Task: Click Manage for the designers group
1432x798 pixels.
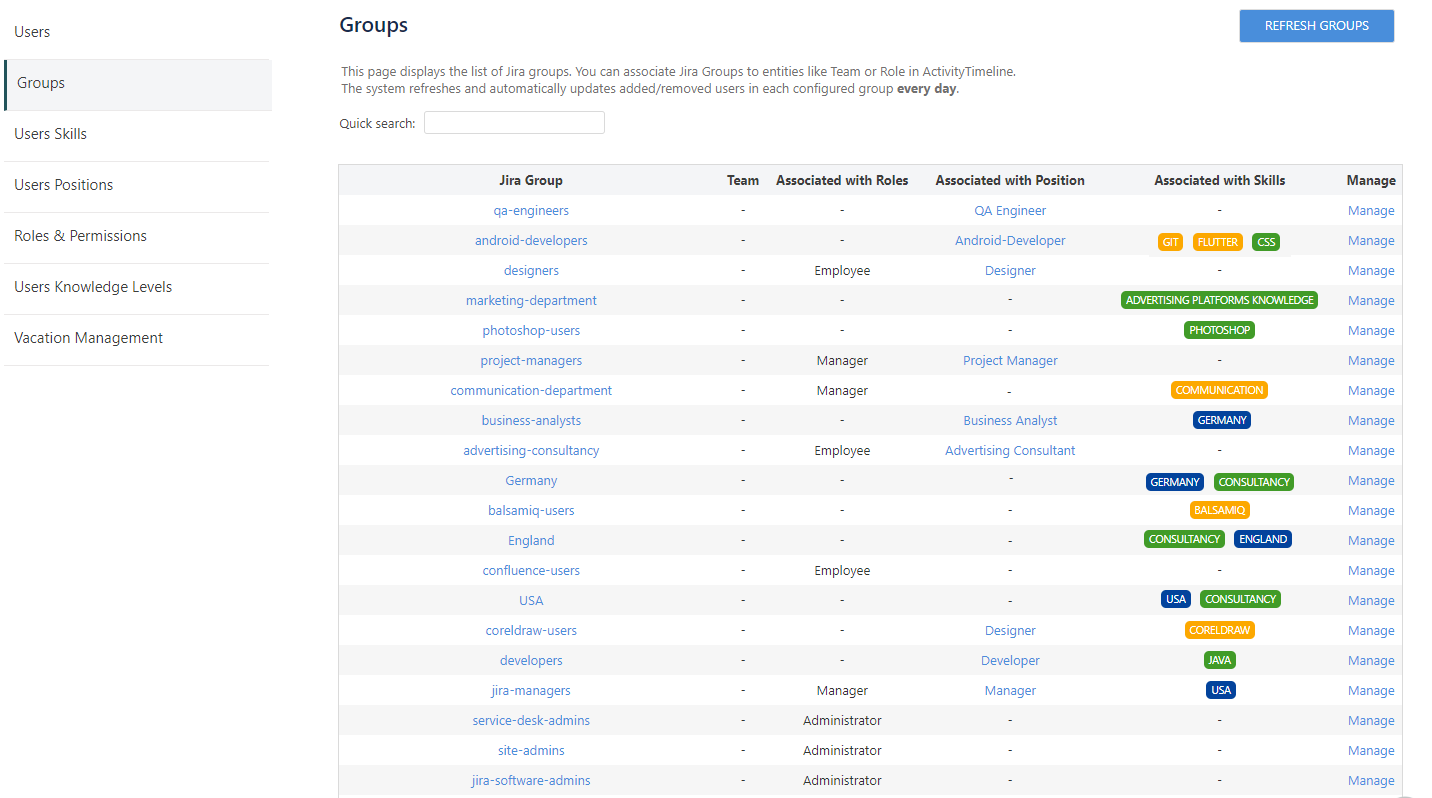Action: coord(1370,271)
